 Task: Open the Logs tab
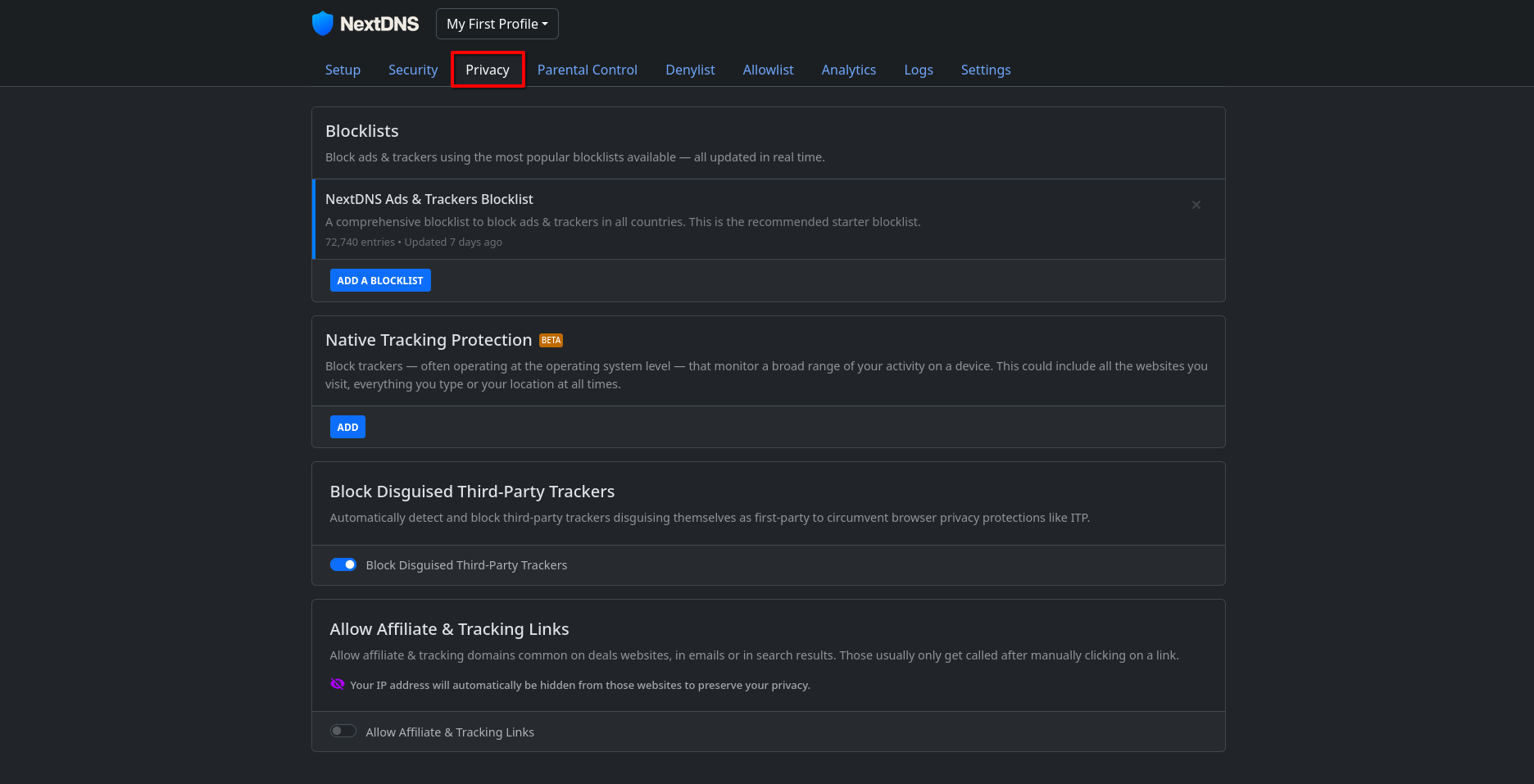[919, 70]
